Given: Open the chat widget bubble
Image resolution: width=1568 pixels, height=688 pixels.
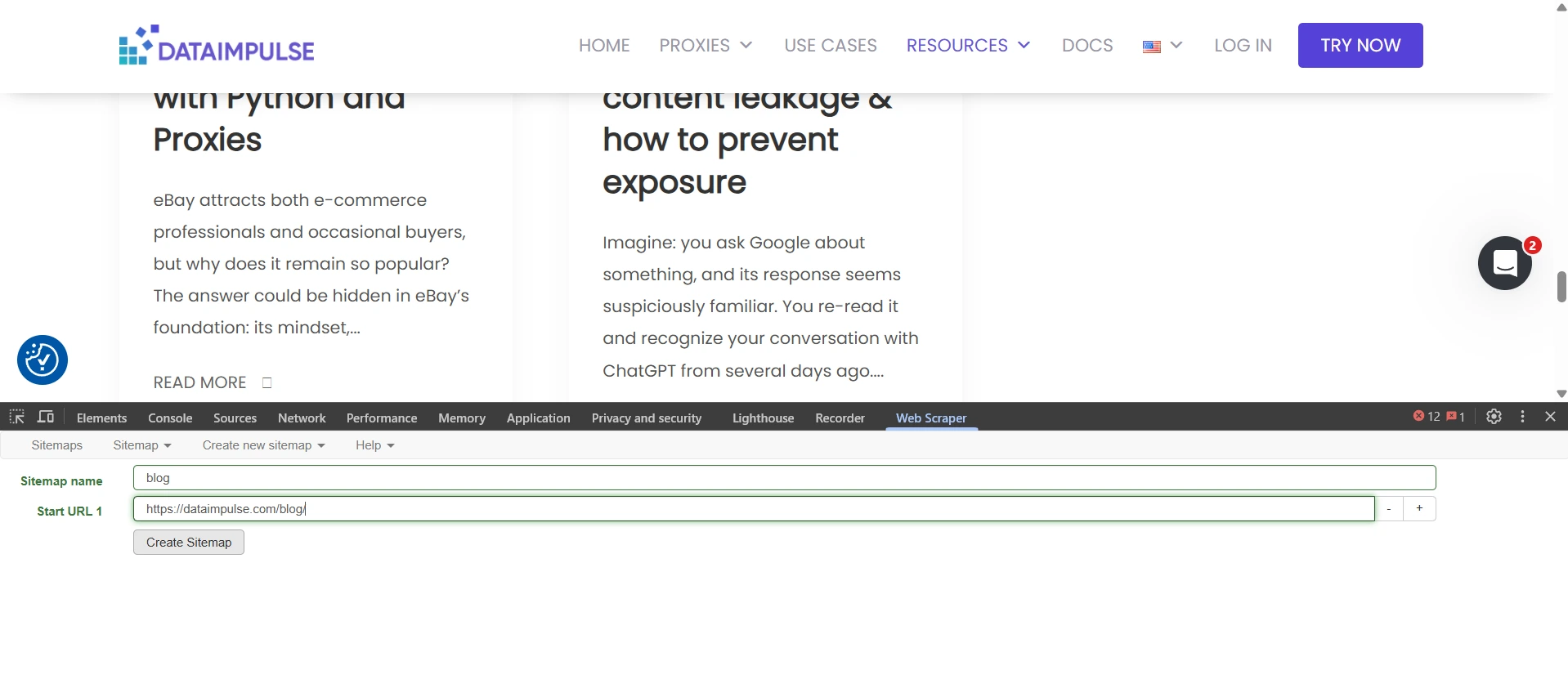Looking at the screenshot, I should [1505, 263].
